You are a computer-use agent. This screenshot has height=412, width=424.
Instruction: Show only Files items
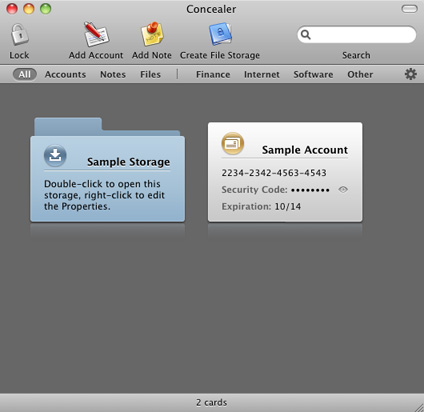coord(150,74)
